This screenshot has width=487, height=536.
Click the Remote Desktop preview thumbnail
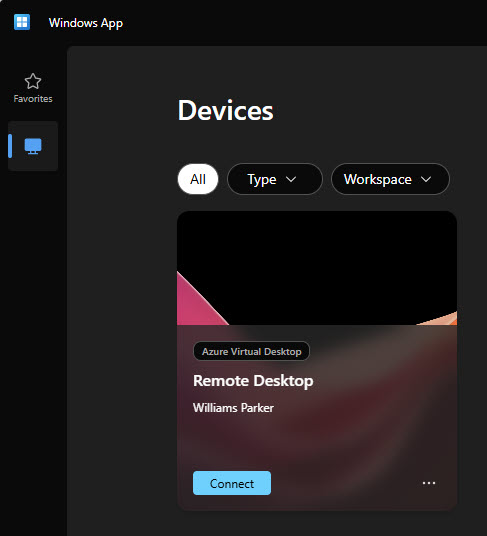pyautogui.click(x=317, y=268)
